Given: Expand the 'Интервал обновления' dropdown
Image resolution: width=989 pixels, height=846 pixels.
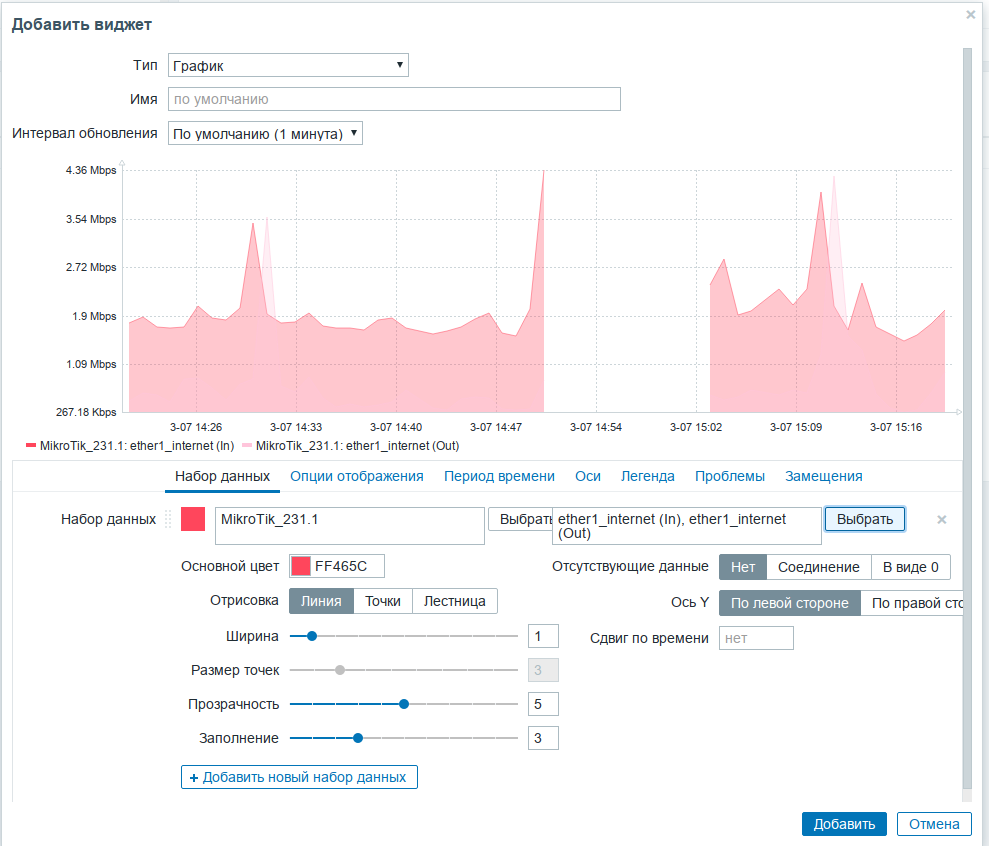Looking at the screenshot, I should [x=265, y=133].
